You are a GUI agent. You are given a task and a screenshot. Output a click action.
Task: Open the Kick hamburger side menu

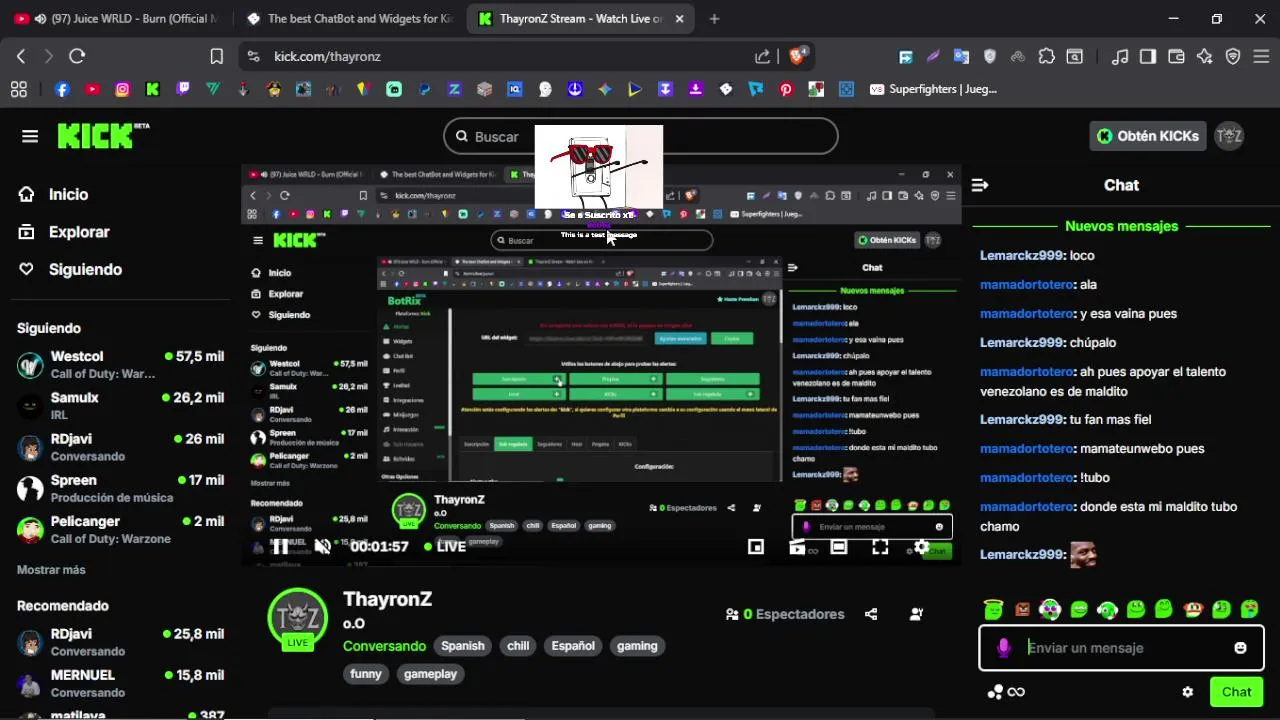click(30, 136)
